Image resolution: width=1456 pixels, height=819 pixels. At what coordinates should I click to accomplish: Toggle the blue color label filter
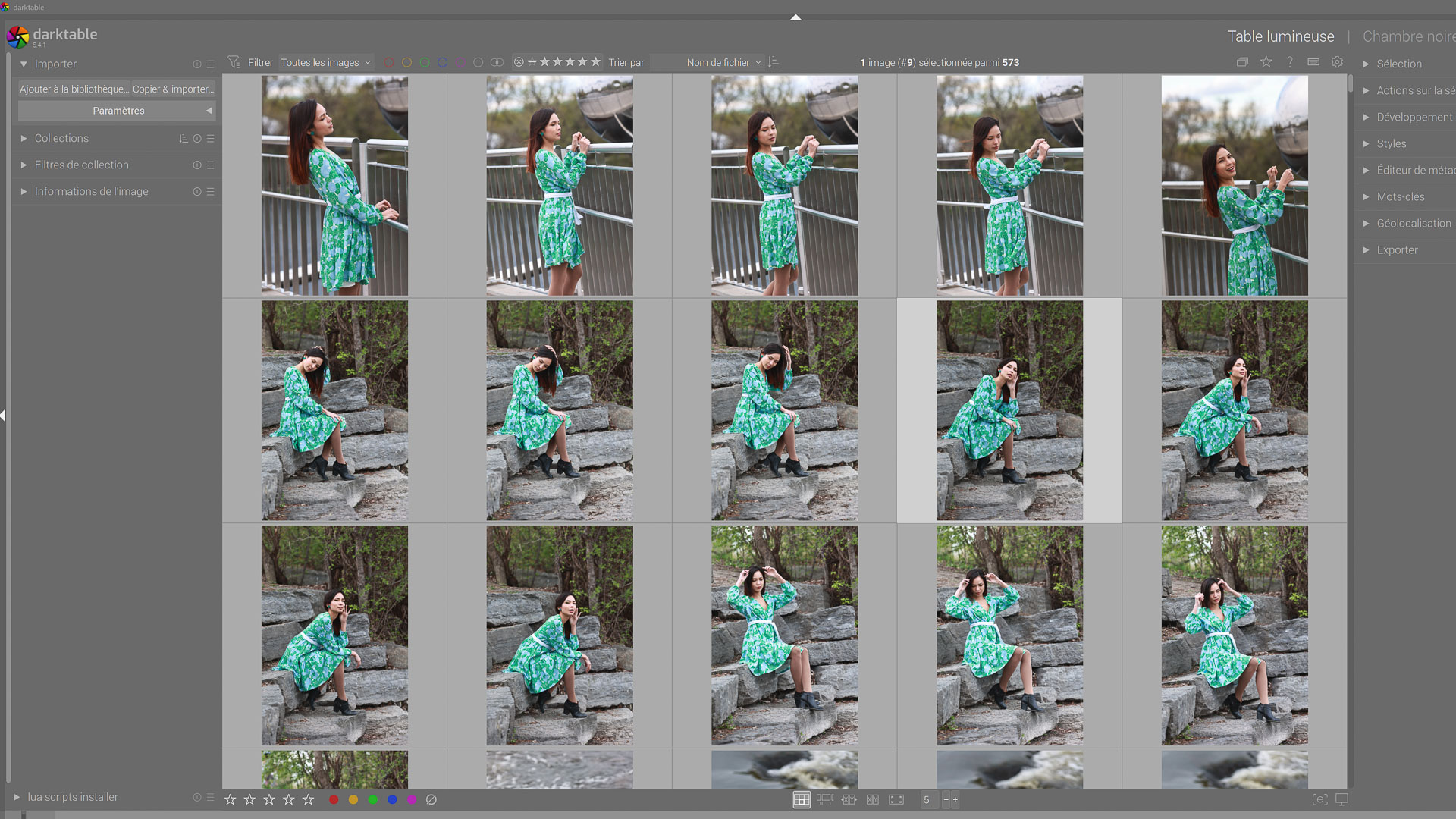443,62
